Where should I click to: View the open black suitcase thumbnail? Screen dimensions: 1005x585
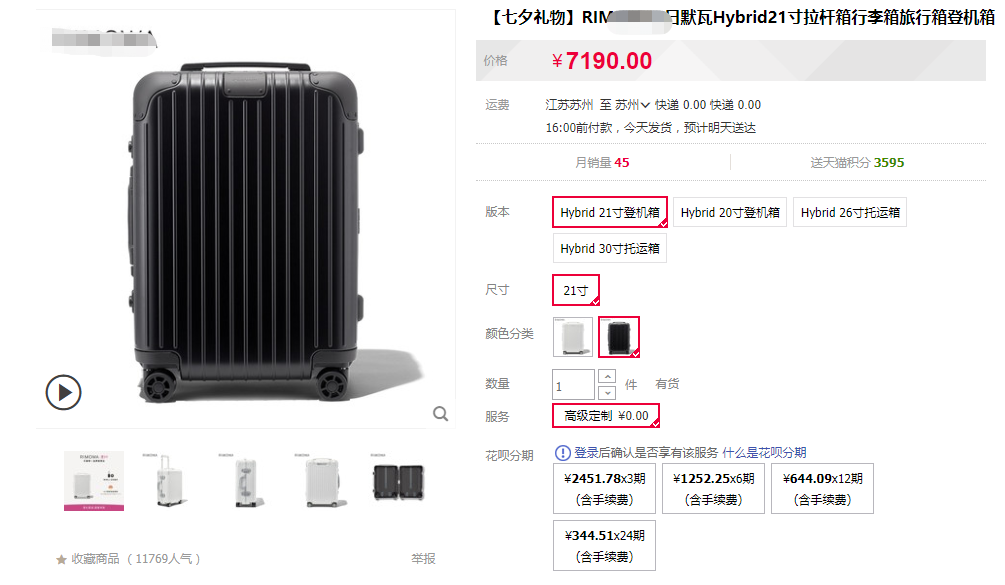398,482
